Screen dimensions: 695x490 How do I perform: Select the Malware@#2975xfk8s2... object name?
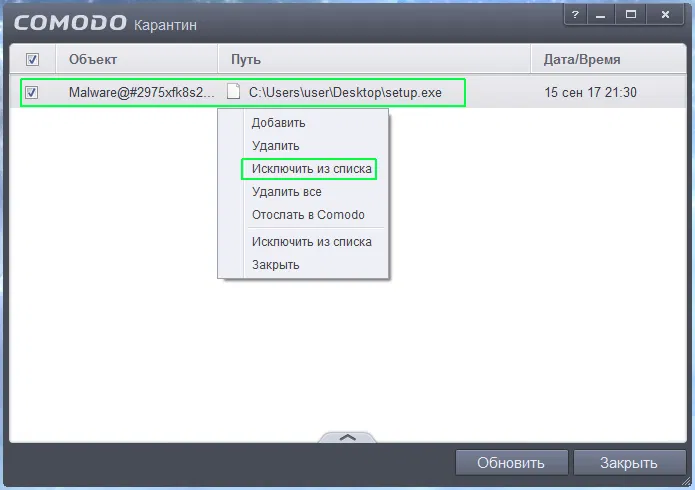click(x=141, y=92)
